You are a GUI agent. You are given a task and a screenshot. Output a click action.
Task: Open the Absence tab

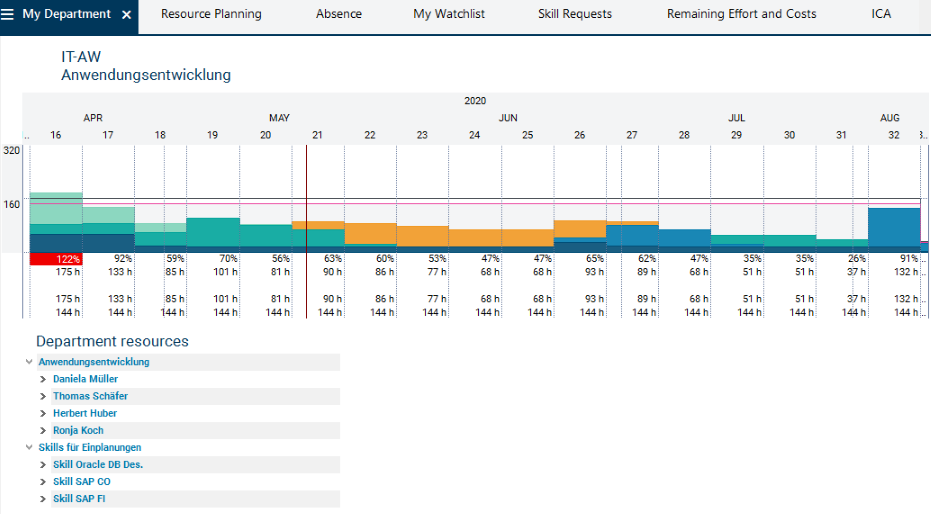(x=339, y=14)
